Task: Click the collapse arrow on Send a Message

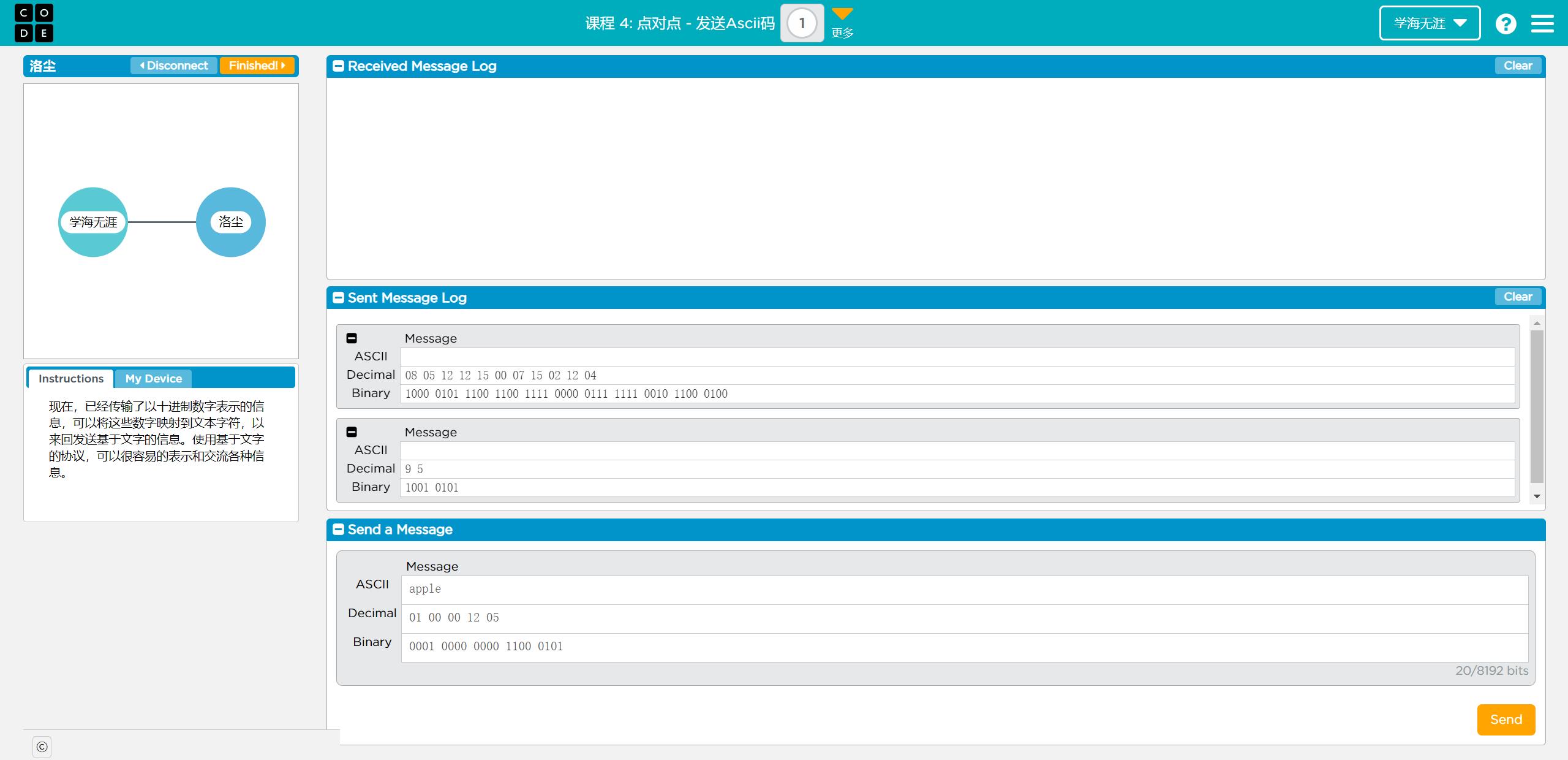Action: coord(340,530)
